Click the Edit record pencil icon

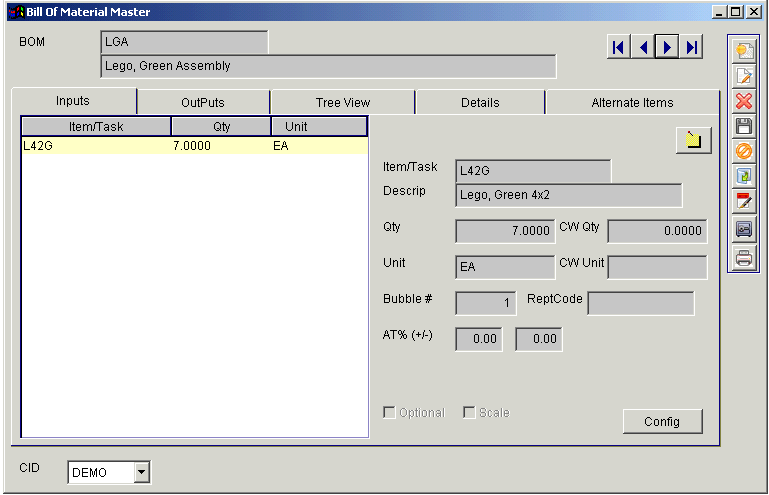(x=743, y=75)
